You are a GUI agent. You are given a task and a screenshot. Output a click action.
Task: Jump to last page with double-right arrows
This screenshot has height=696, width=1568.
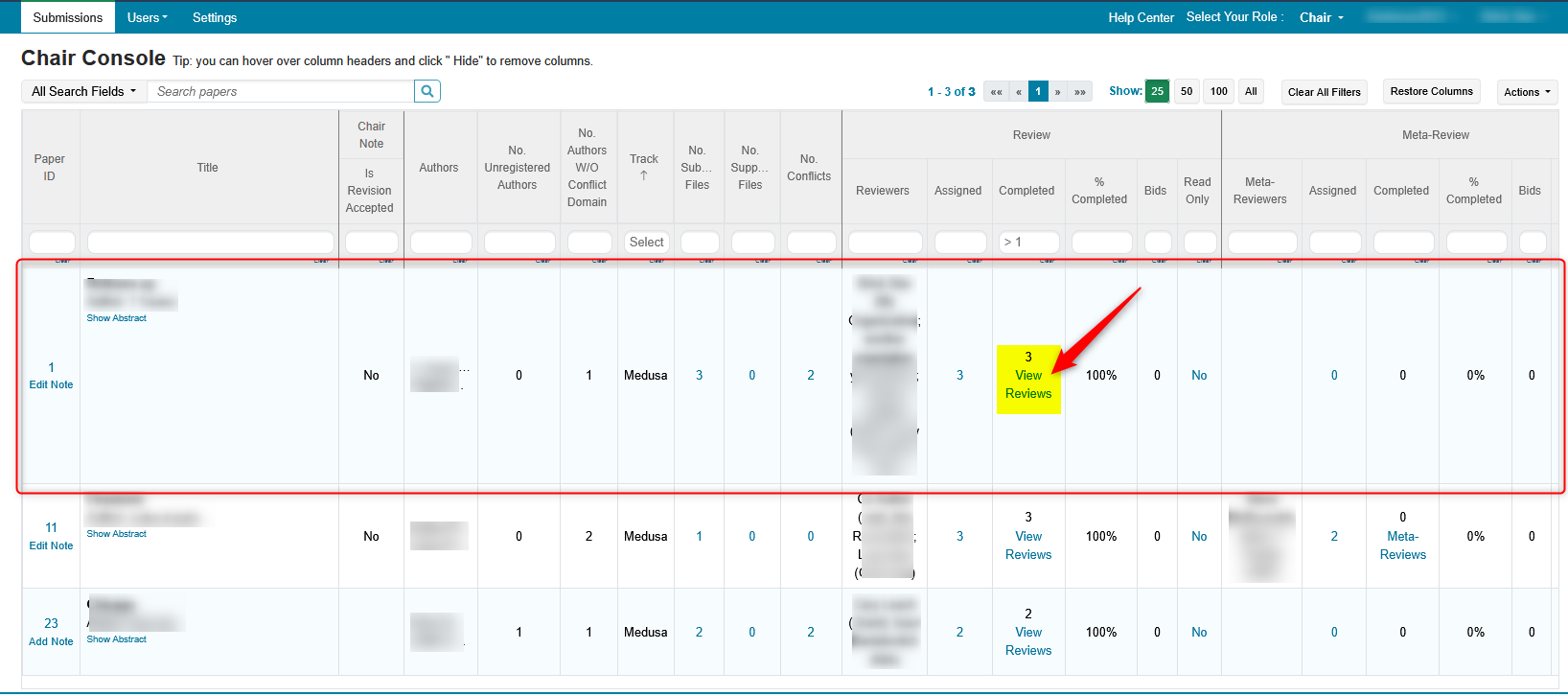(1080, 92)
